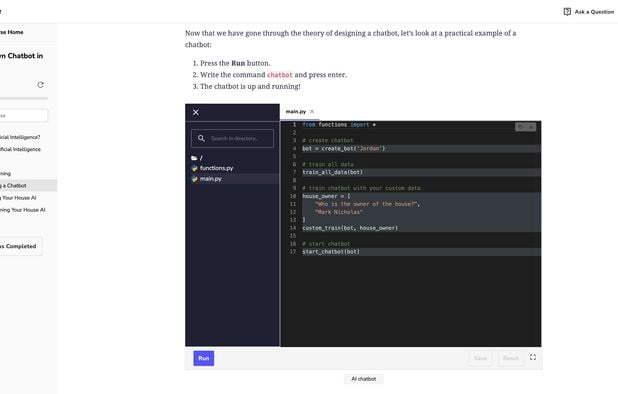The height and width of the screenshot is (394, 618).
Task: Focus the Search in directory field
Action: pos(232,138)
